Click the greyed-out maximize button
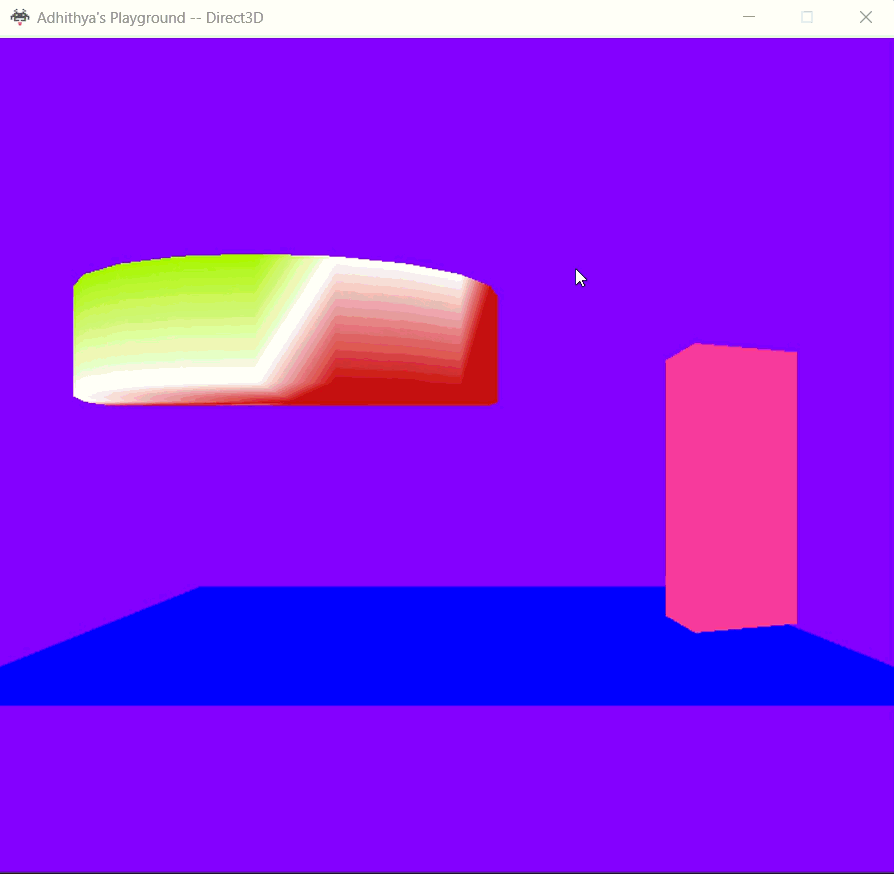The width and height of the screenshot is (894, 874). 807,17
